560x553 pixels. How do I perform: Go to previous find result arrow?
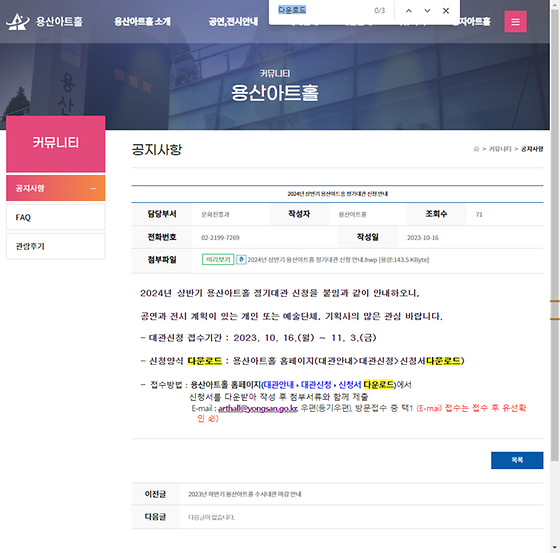(409, 11)
